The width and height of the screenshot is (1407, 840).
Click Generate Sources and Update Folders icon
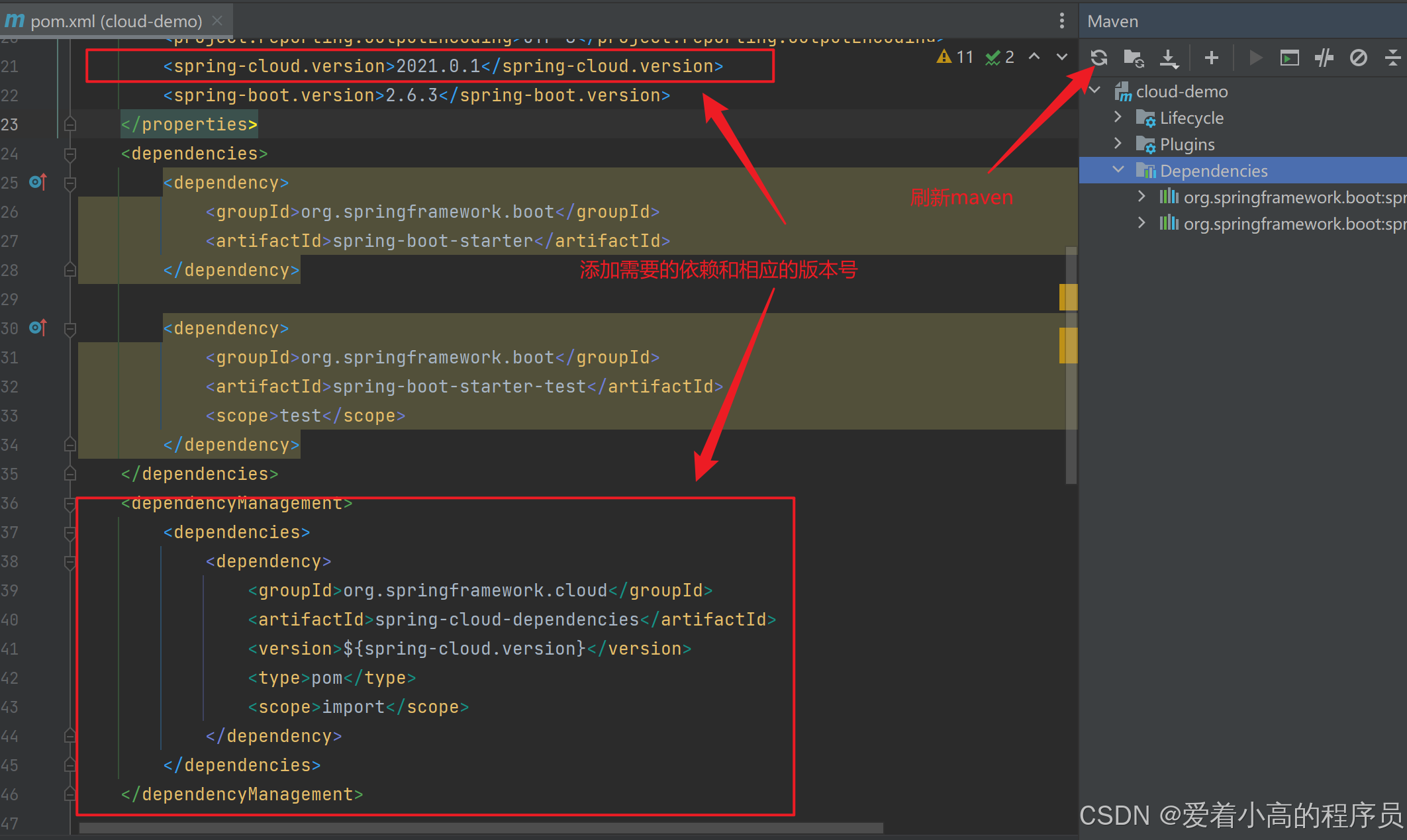(1134, 58)
